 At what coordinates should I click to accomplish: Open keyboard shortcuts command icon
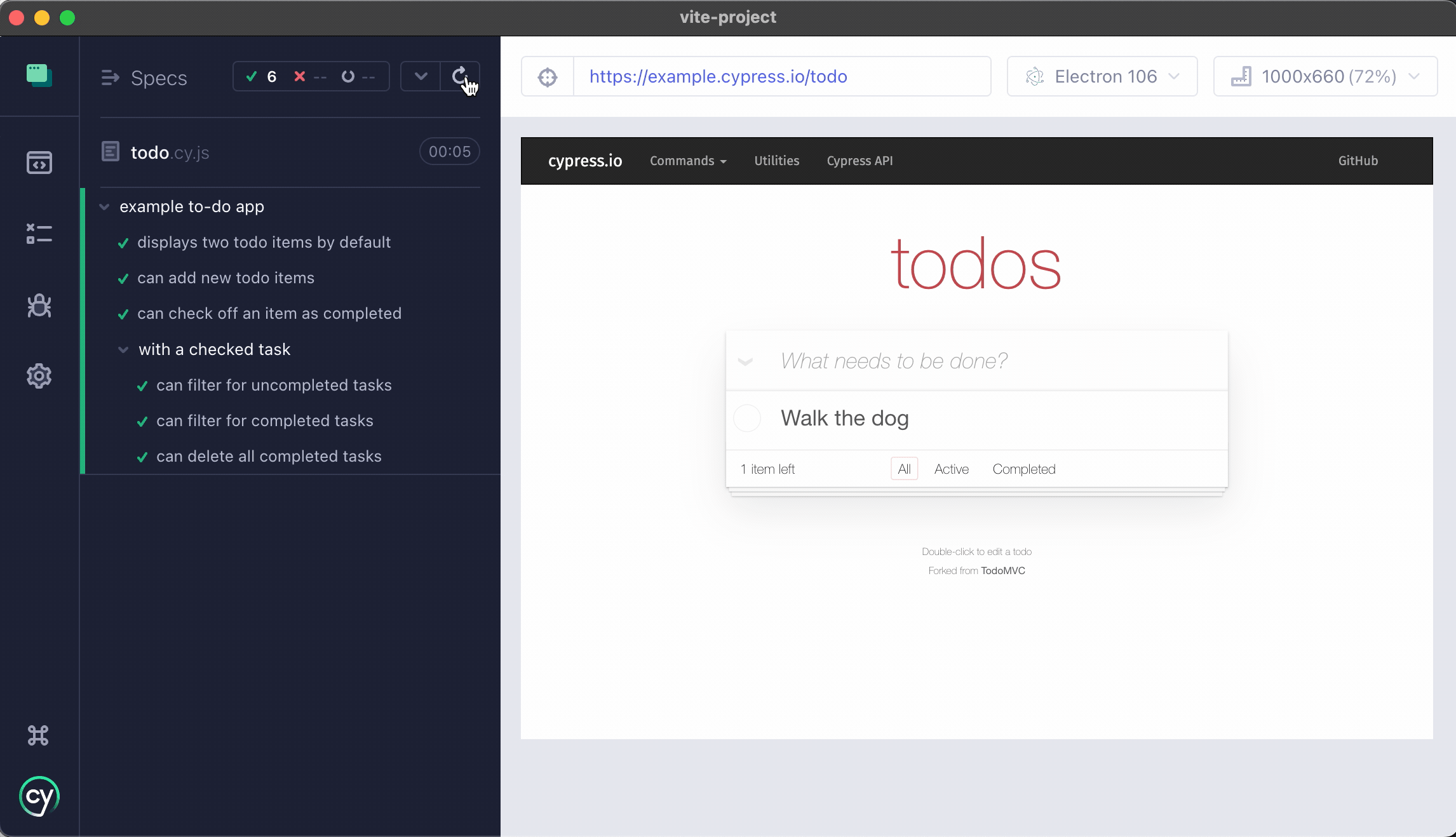[x=38, y=735]
